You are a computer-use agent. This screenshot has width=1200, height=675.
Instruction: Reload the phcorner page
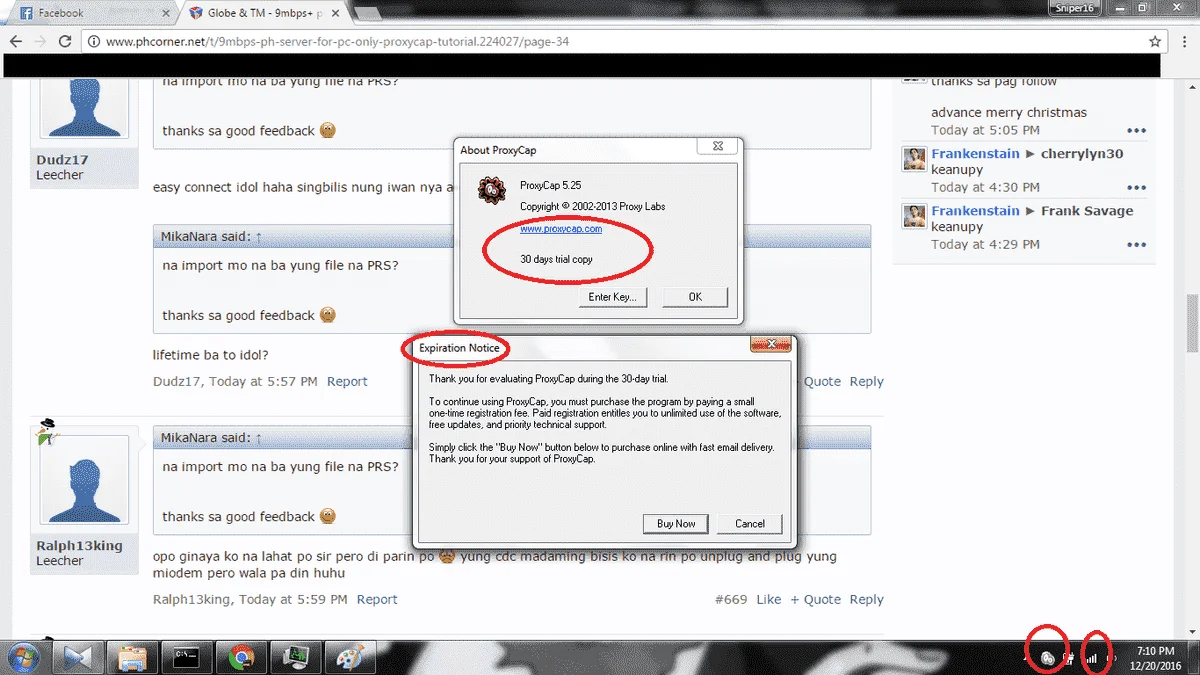65,42
